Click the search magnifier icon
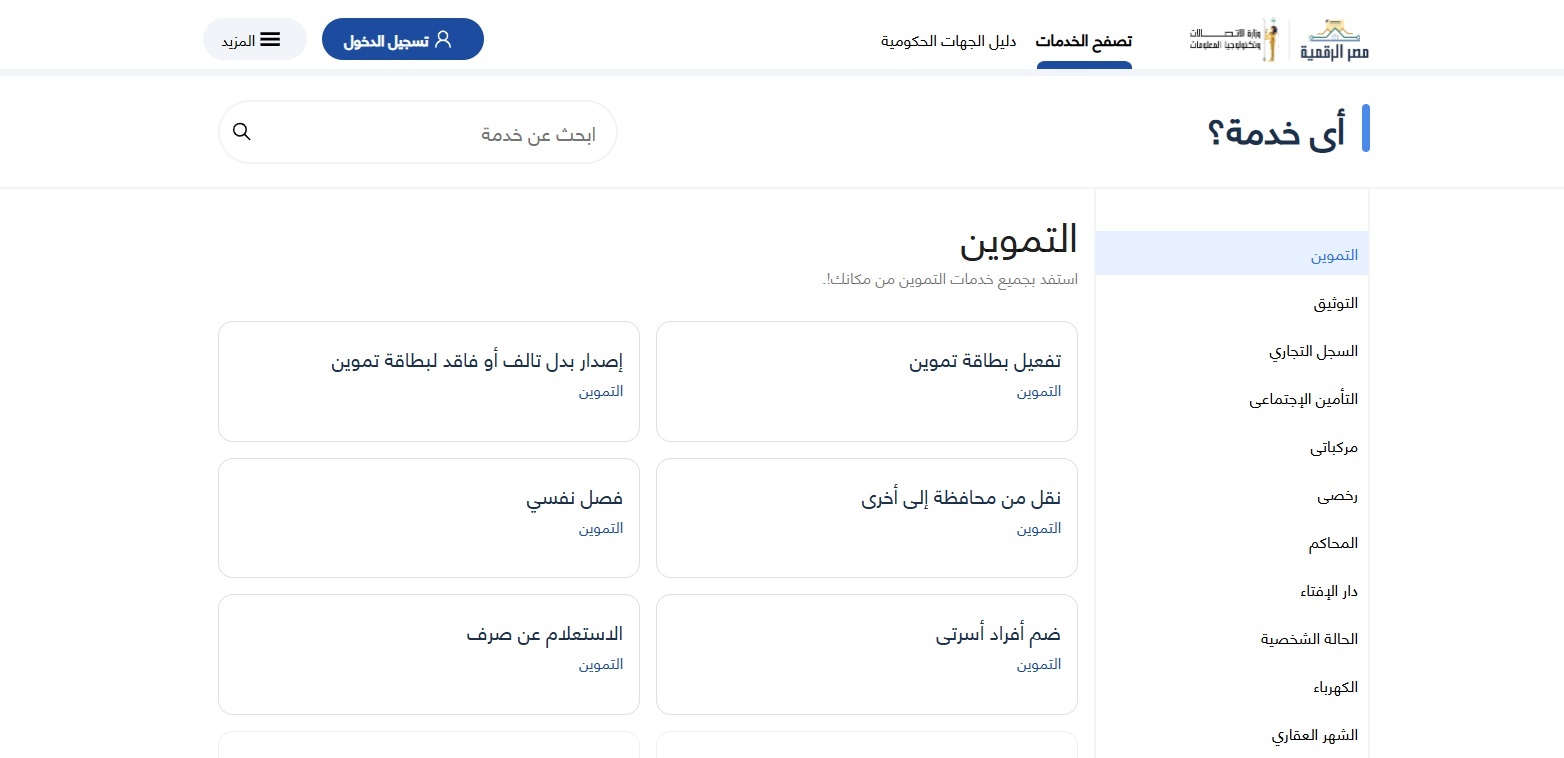 241,132
